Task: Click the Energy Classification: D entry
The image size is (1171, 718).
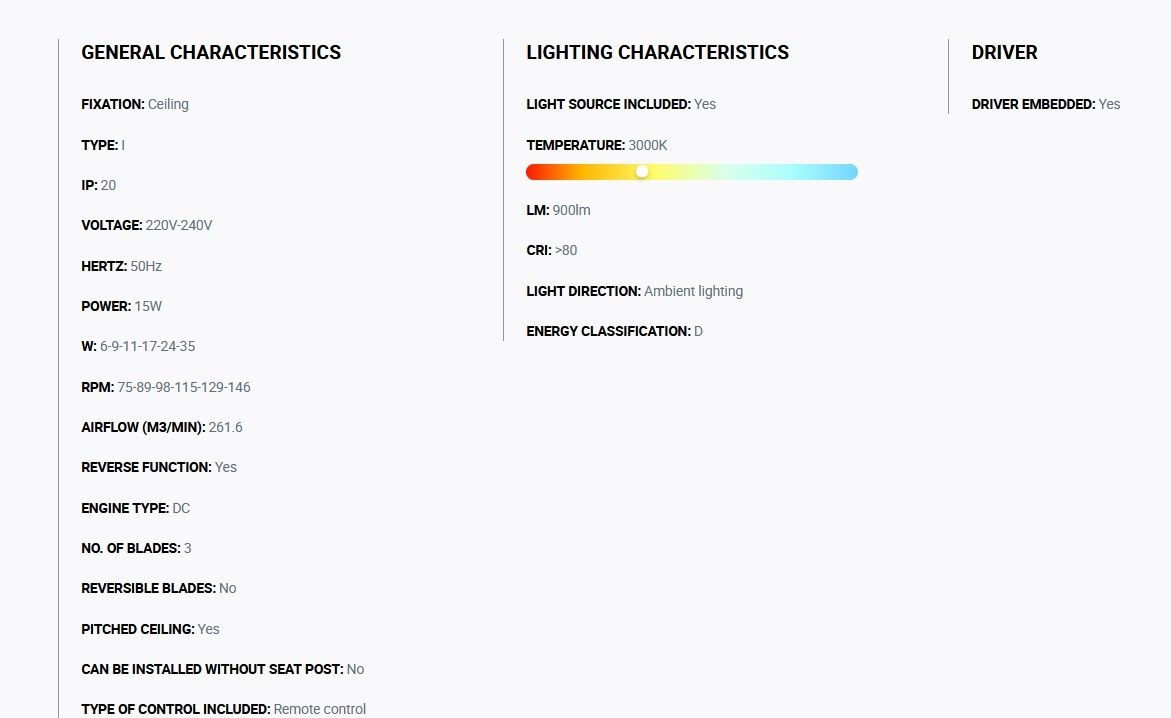Action: [615, 332]
